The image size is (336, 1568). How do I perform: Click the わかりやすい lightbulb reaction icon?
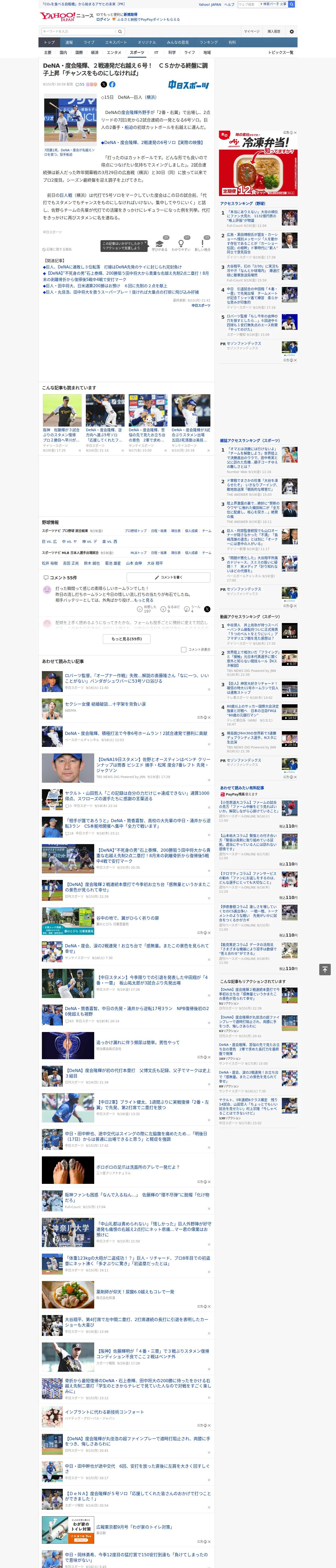pyautogui.click(x=181, y=244)
